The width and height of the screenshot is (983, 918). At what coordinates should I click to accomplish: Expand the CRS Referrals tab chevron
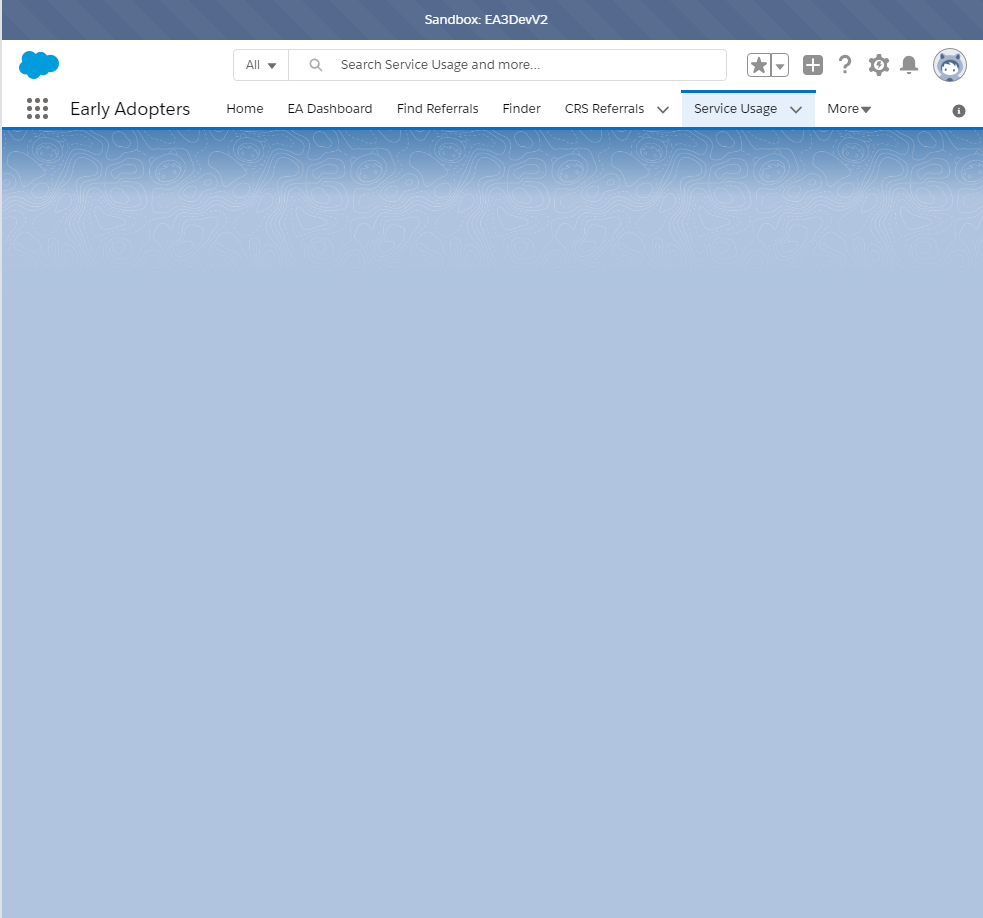pyautogui.click(x=662, y=109)
